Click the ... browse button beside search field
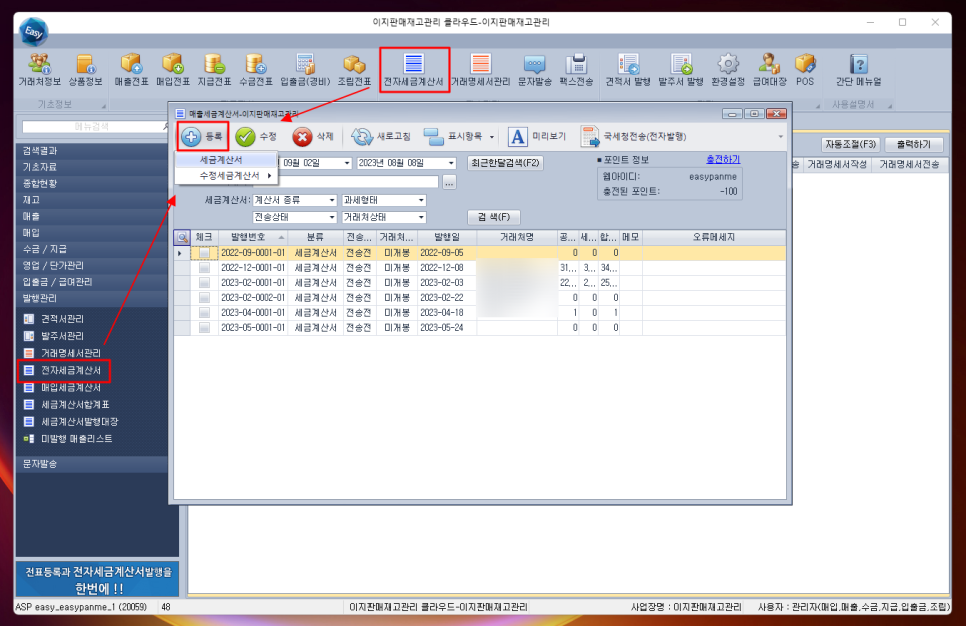This screenshot has height=626, width=966. (x=449, y=182)
